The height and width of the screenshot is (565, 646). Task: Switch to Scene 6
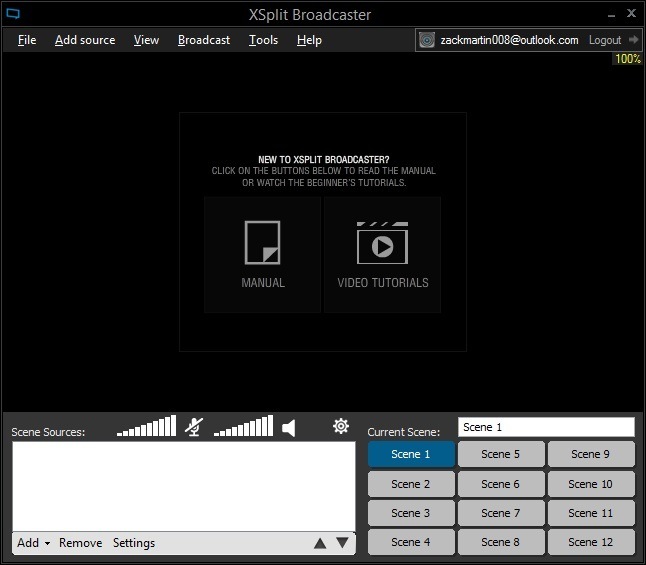[x=501, y=484]
